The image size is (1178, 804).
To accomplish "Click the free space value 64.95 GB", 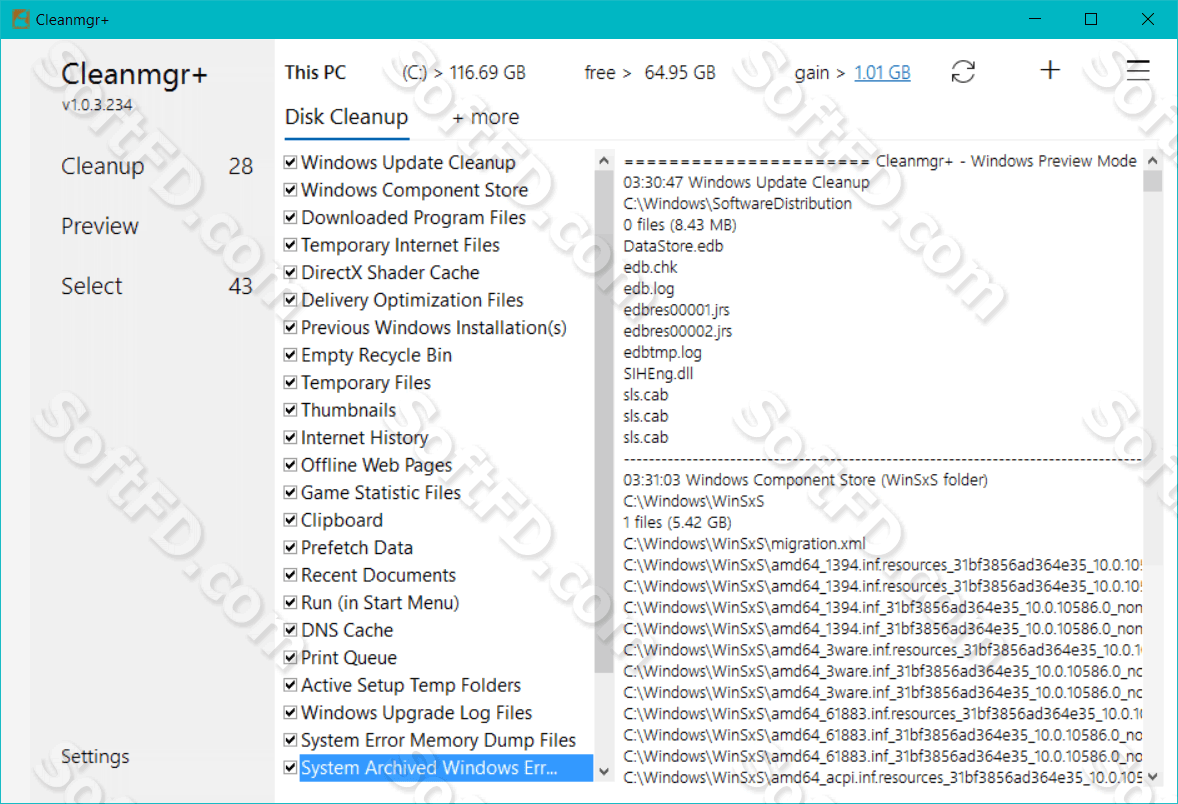I will [x=680, y=73].
